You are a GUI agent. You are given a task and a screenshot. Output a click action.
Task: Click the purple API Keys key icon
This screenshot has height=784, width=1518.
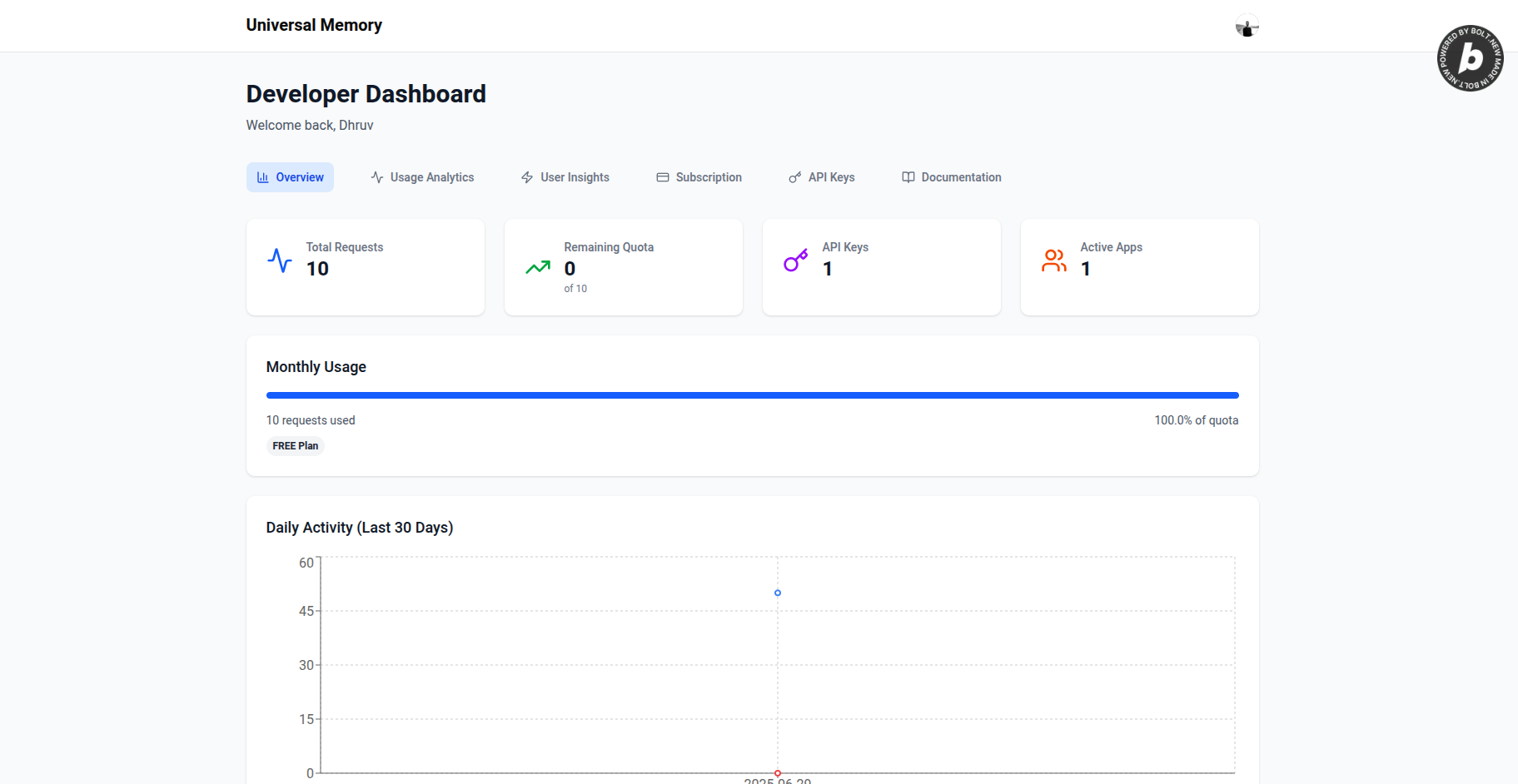point(796,261)
